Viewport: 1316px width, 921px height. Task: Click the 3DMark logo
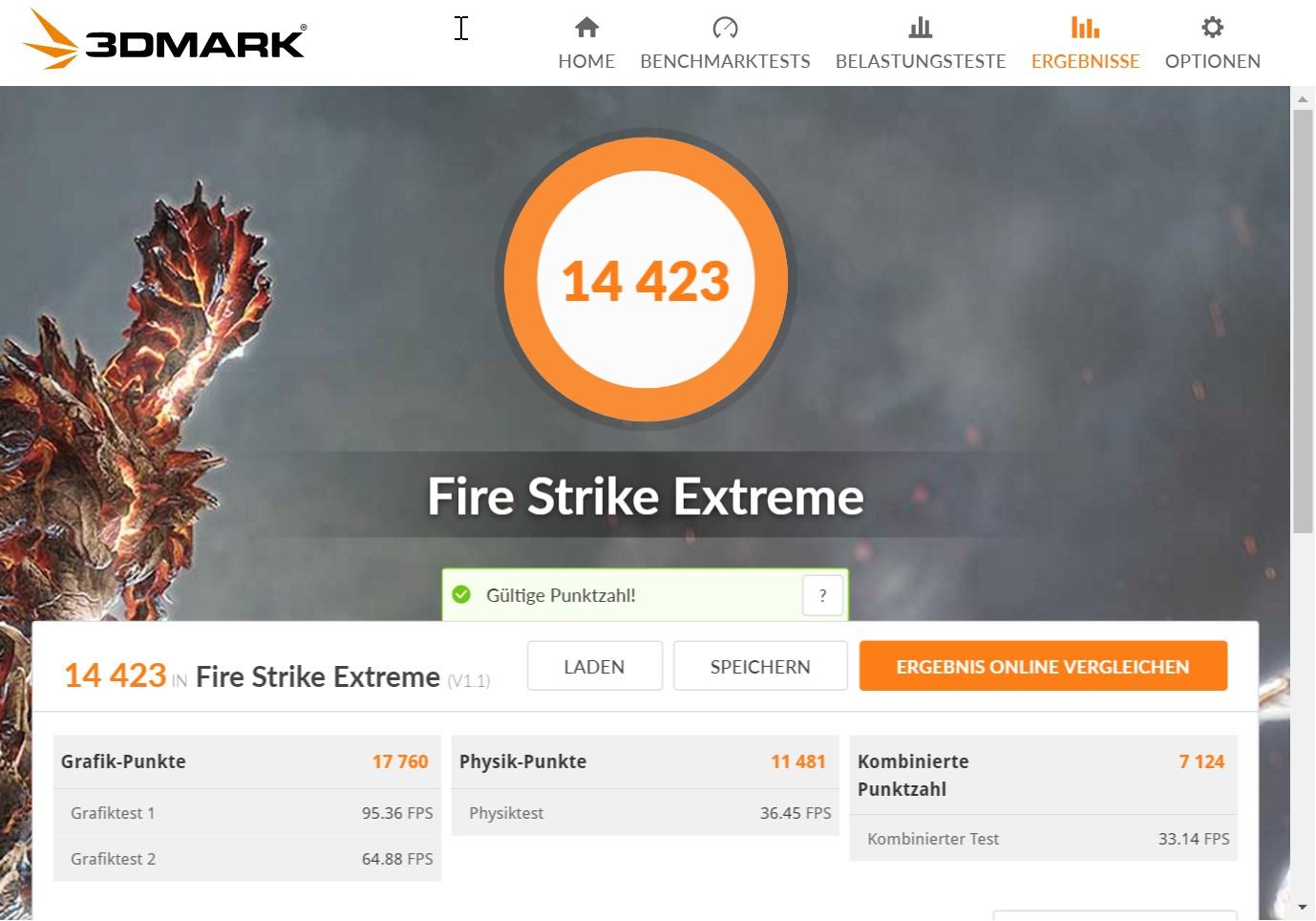click(x=163, y=39)
